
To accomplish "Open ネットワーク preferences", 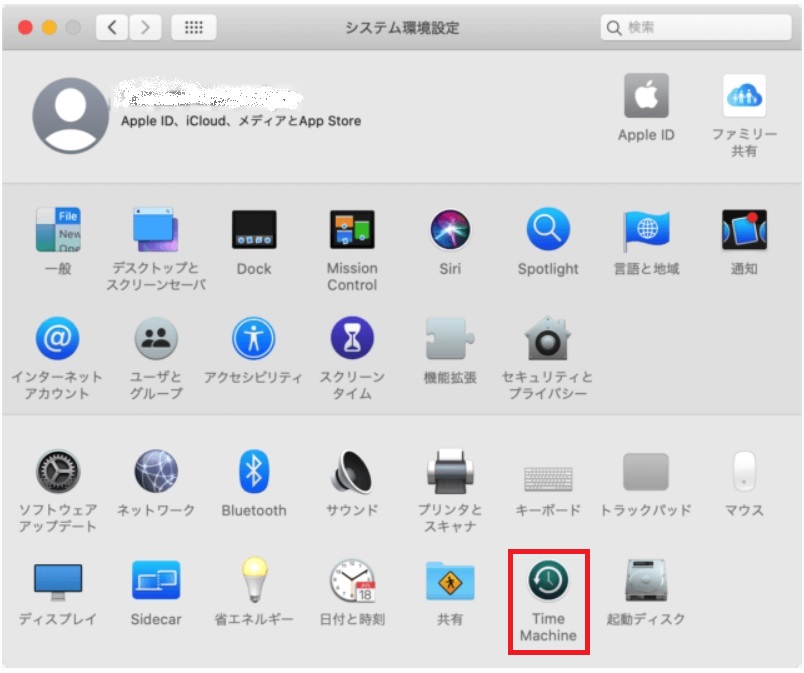I will click(156, 472).
